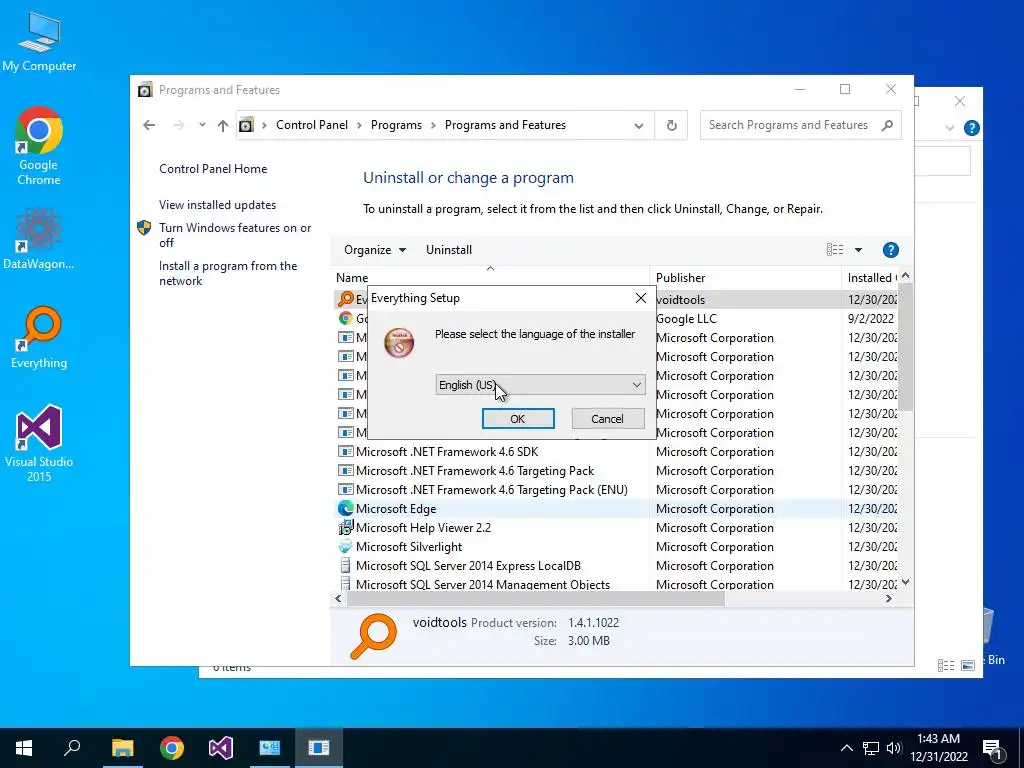Click the Search Programs and Features field
This screenshot has height=768, width=1024.
(800, 125)
